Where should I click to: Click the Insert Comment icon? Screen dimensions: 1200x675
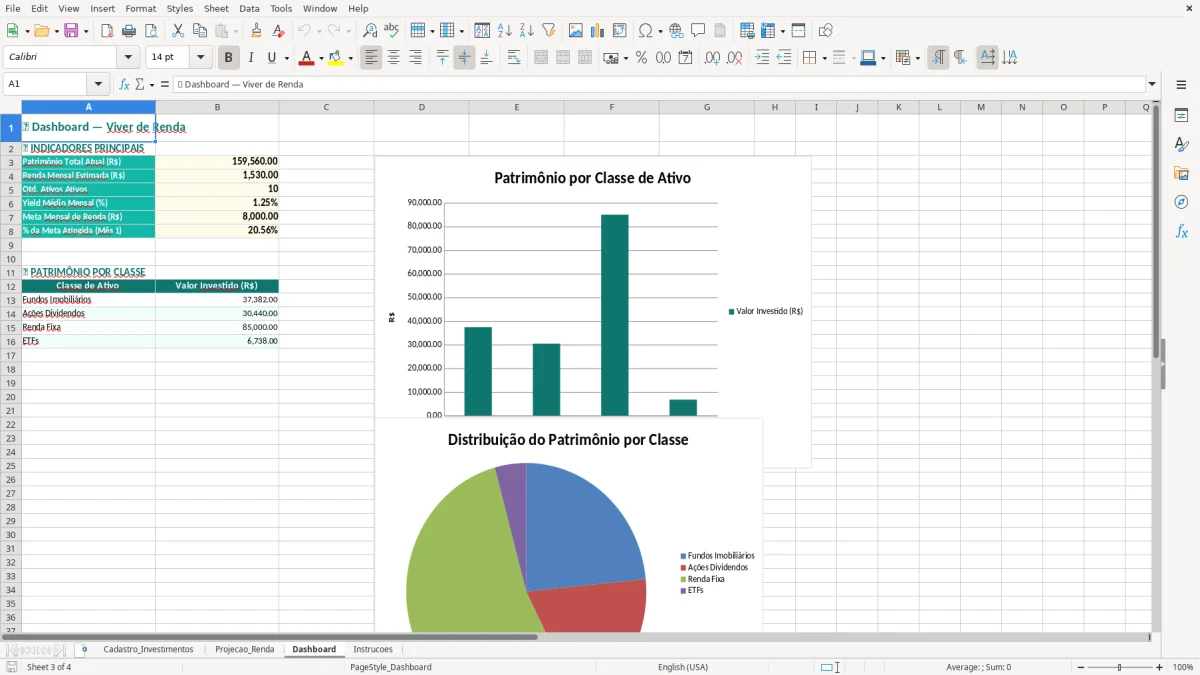click(698, 31)
